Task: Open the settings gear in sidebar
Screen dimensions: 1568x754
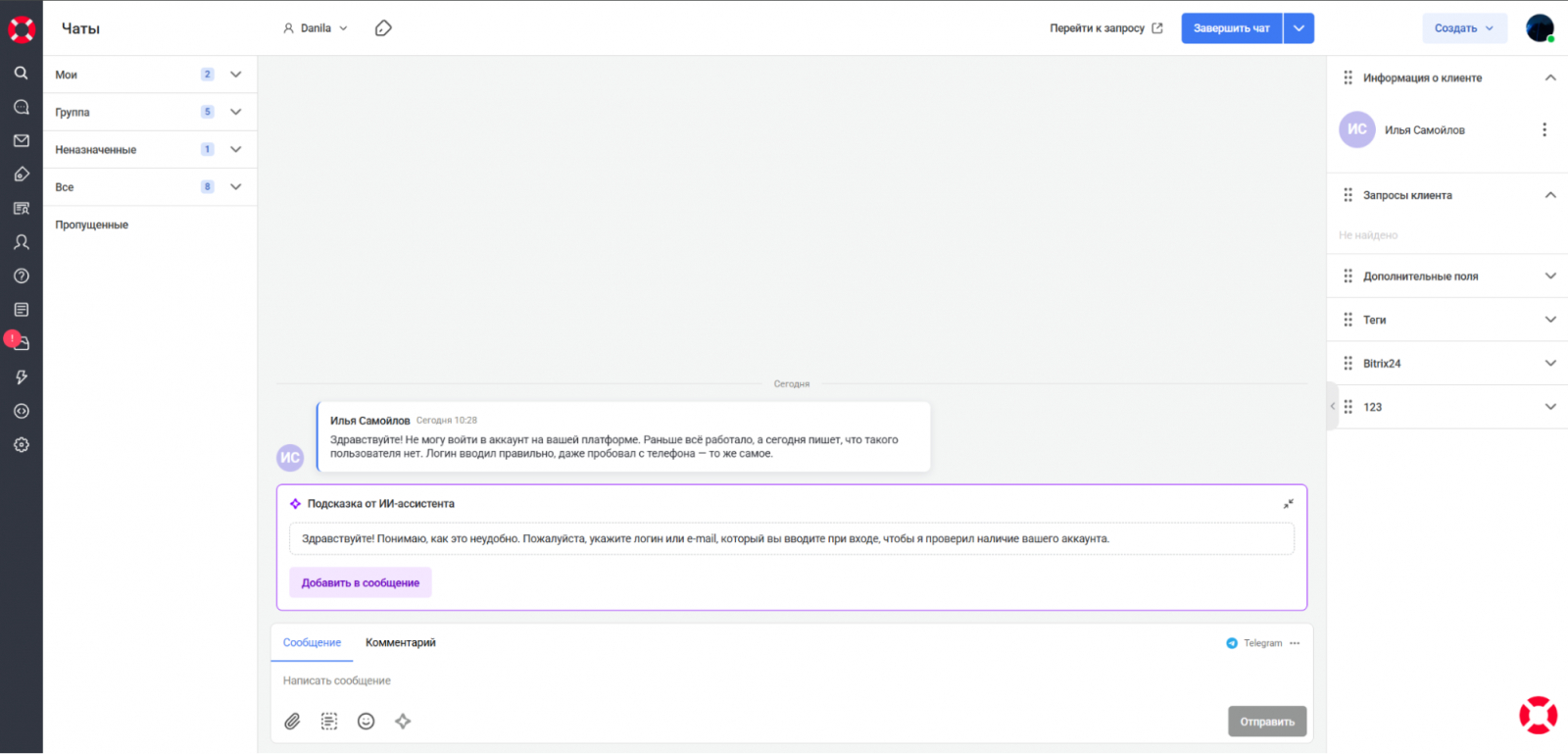Action: [21, 445]
